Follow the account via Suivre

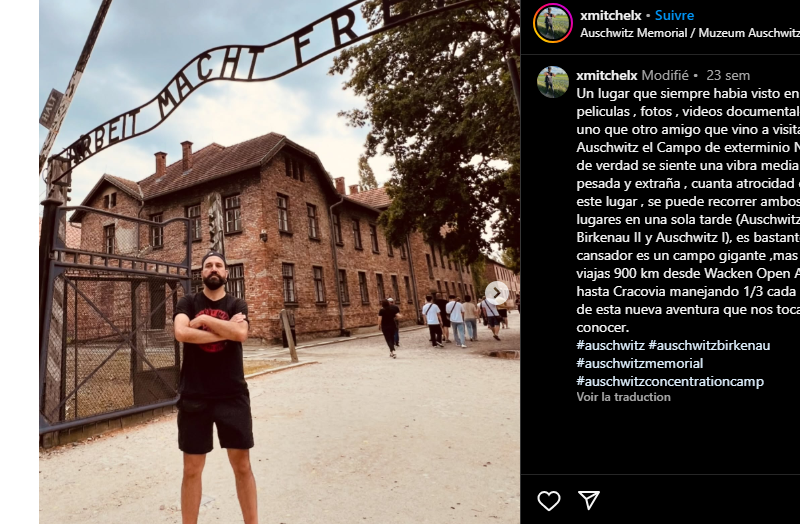674,15
